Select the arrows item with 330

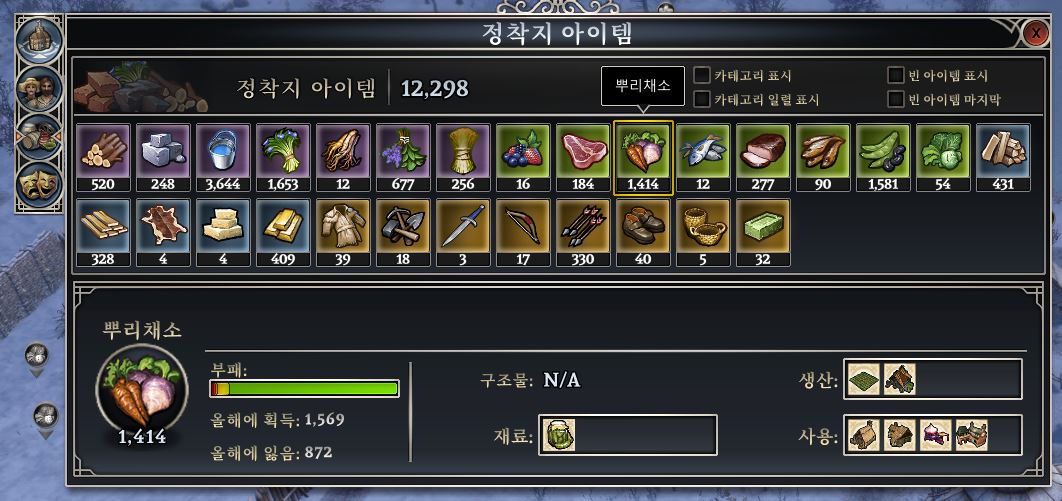583,232
